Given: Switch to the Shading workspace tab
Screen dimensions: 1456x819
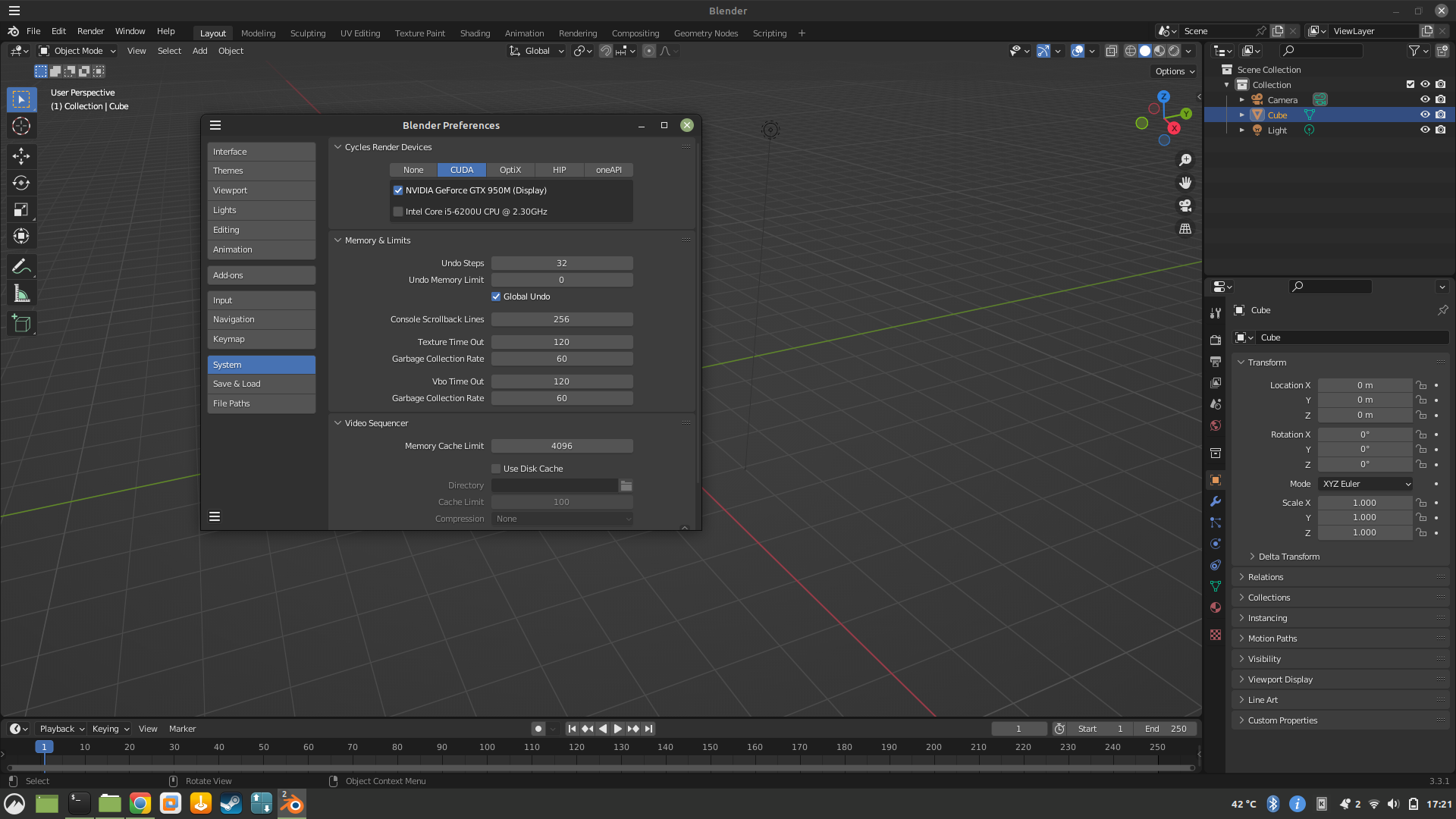Looking at the screenshot, I should pos(475,33).
